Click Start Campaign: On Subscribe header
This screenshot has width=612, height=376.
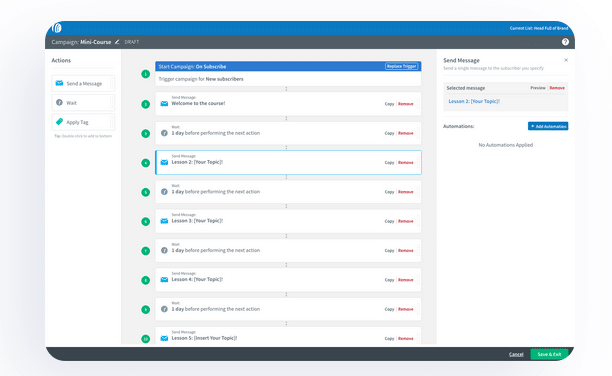288,66
